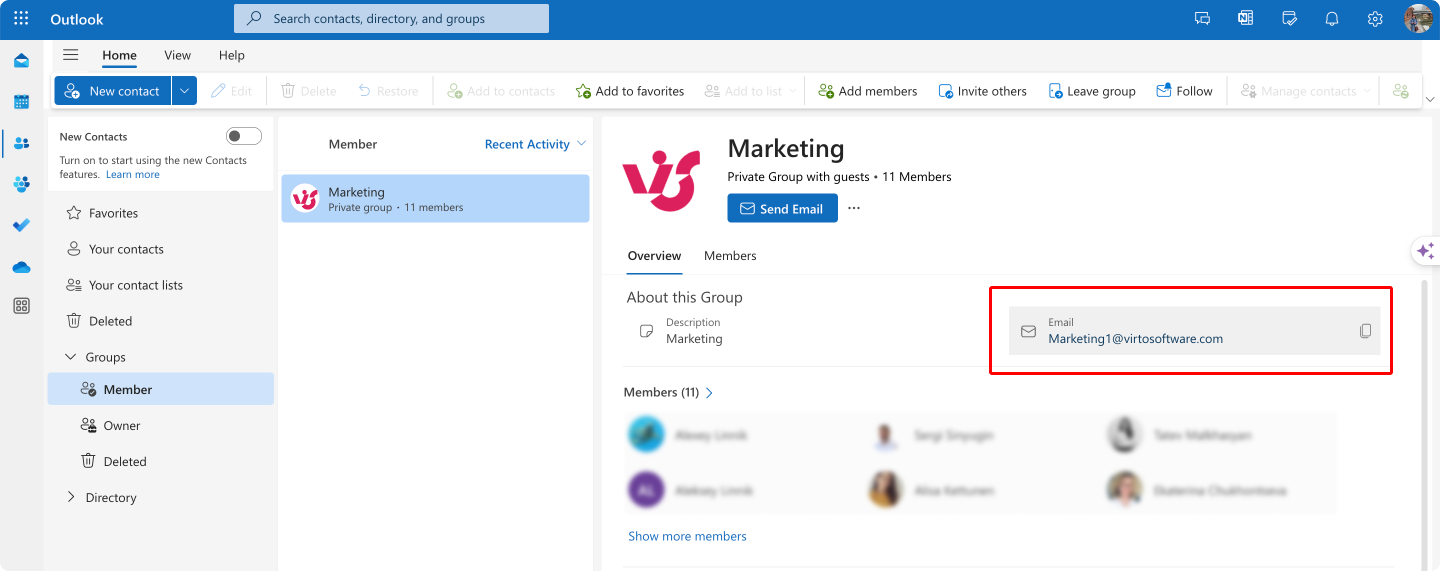Open Favorites in the sidebar
Image resolution: width=1440 pixels, height=571 pixels.
[160, 213]
